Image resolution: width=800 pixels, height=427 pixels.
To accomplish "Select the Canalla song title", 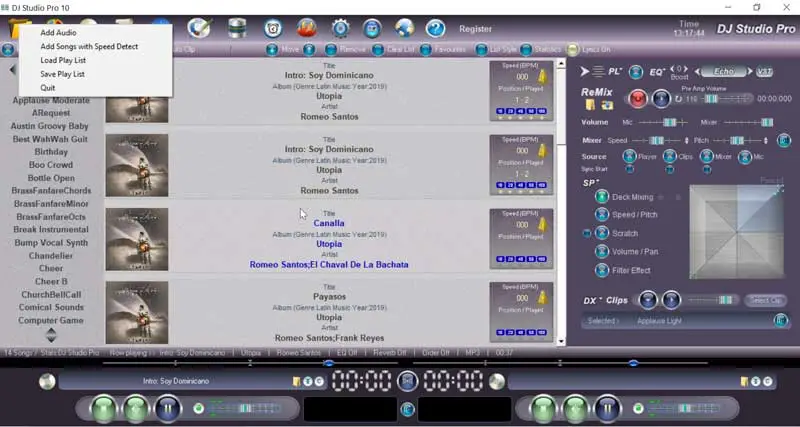I will [329, 223].
